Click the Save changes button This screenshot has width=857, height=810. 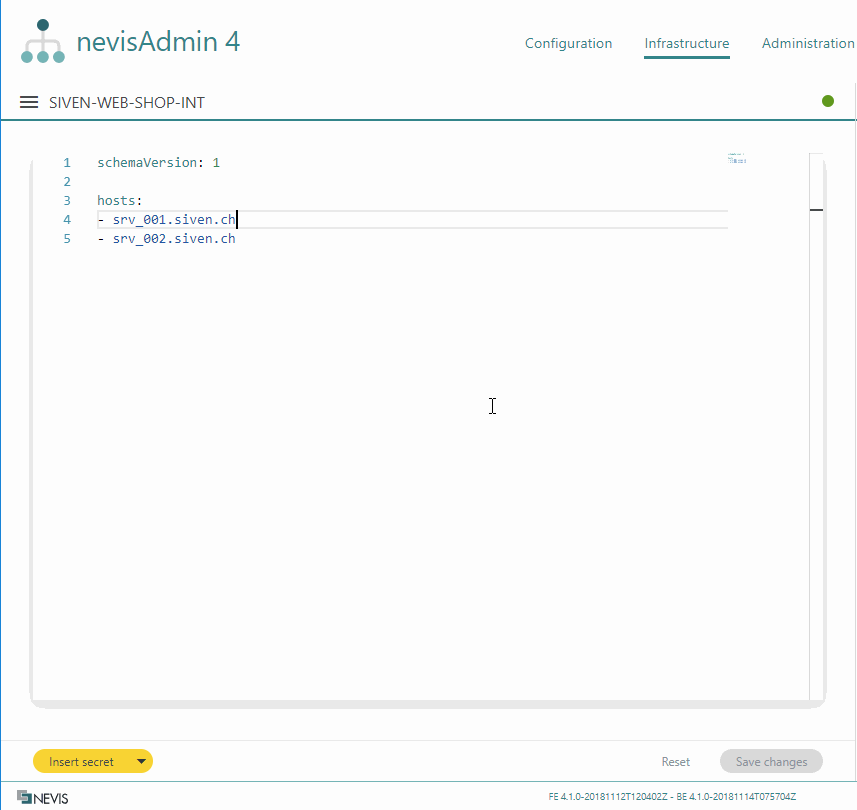(x=770, y=762)
